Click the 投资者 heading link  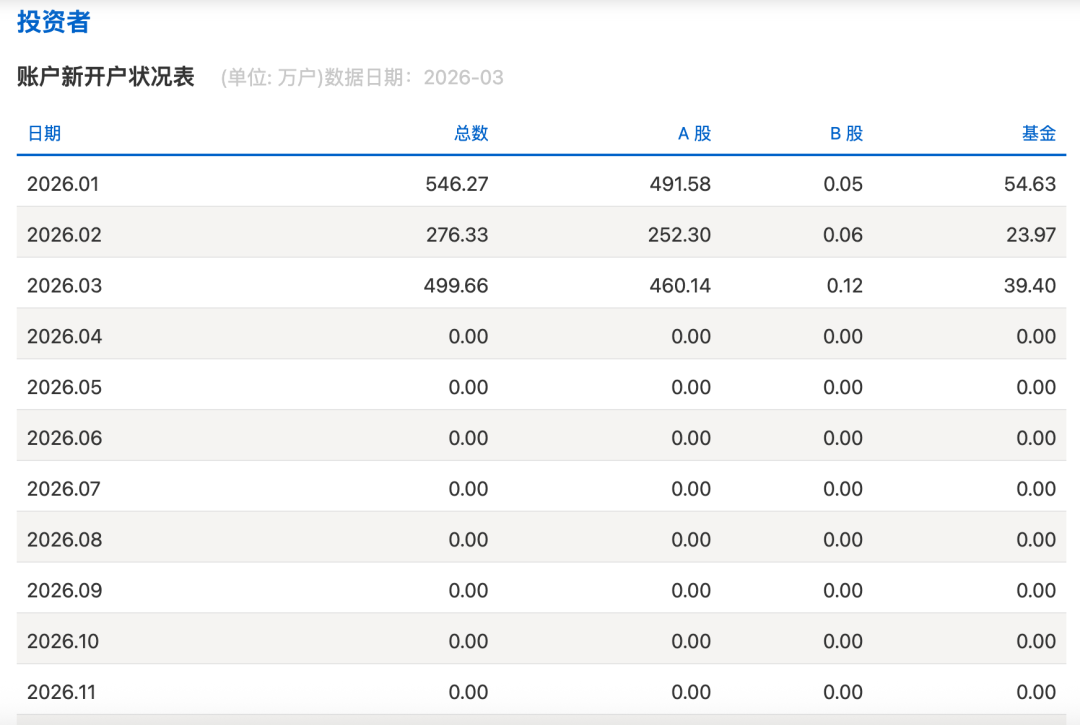click(x=53, y=22)
